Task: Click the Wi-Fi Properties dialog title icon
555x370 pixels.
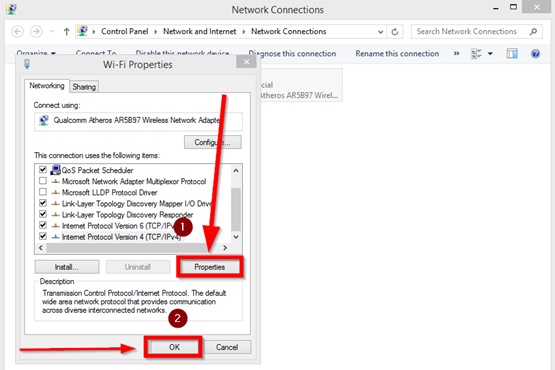Action: click(27, 64)
